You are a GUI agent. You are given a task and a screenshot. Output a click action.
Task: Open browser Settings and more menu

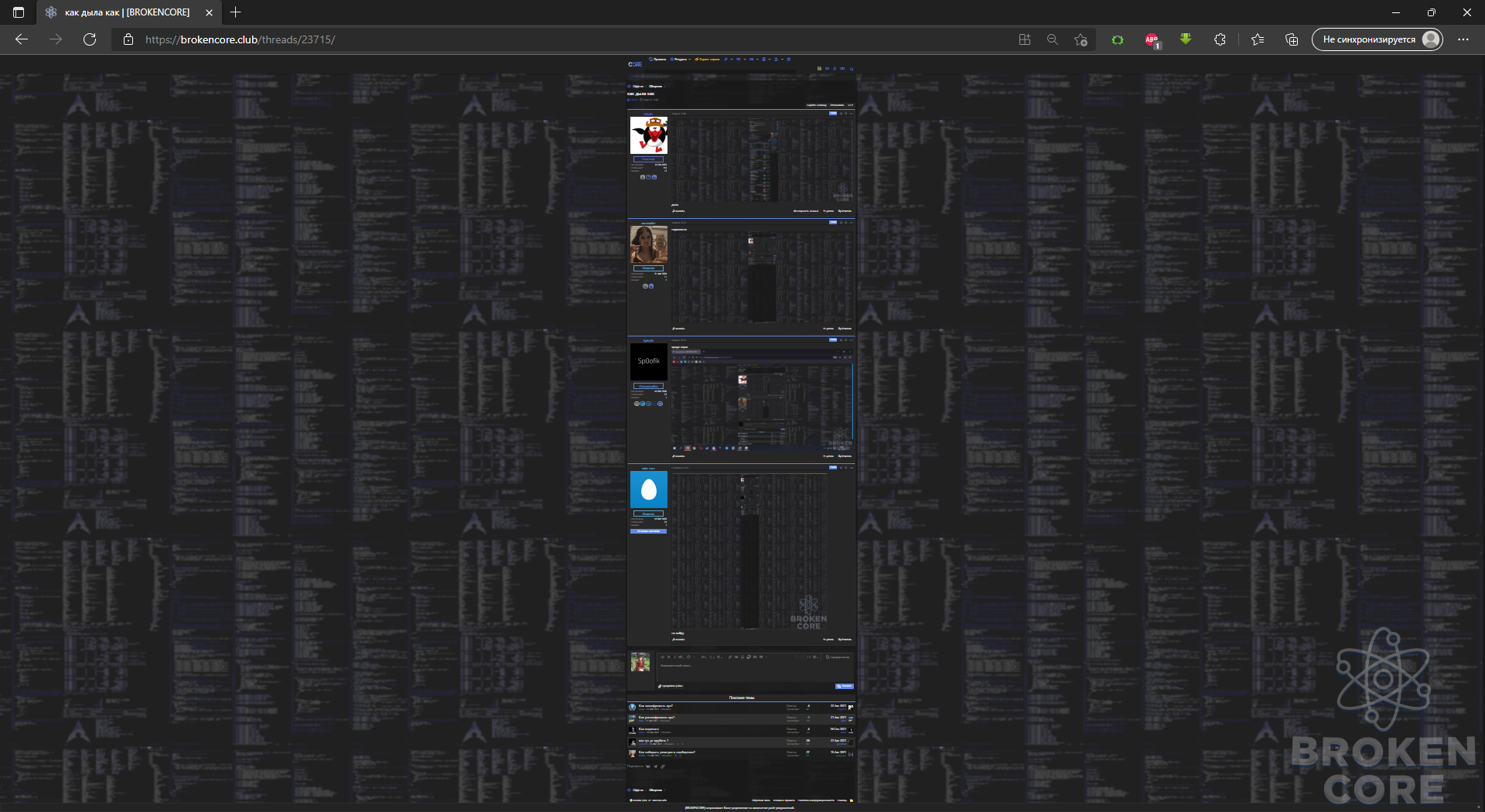tap(1463, 39)
